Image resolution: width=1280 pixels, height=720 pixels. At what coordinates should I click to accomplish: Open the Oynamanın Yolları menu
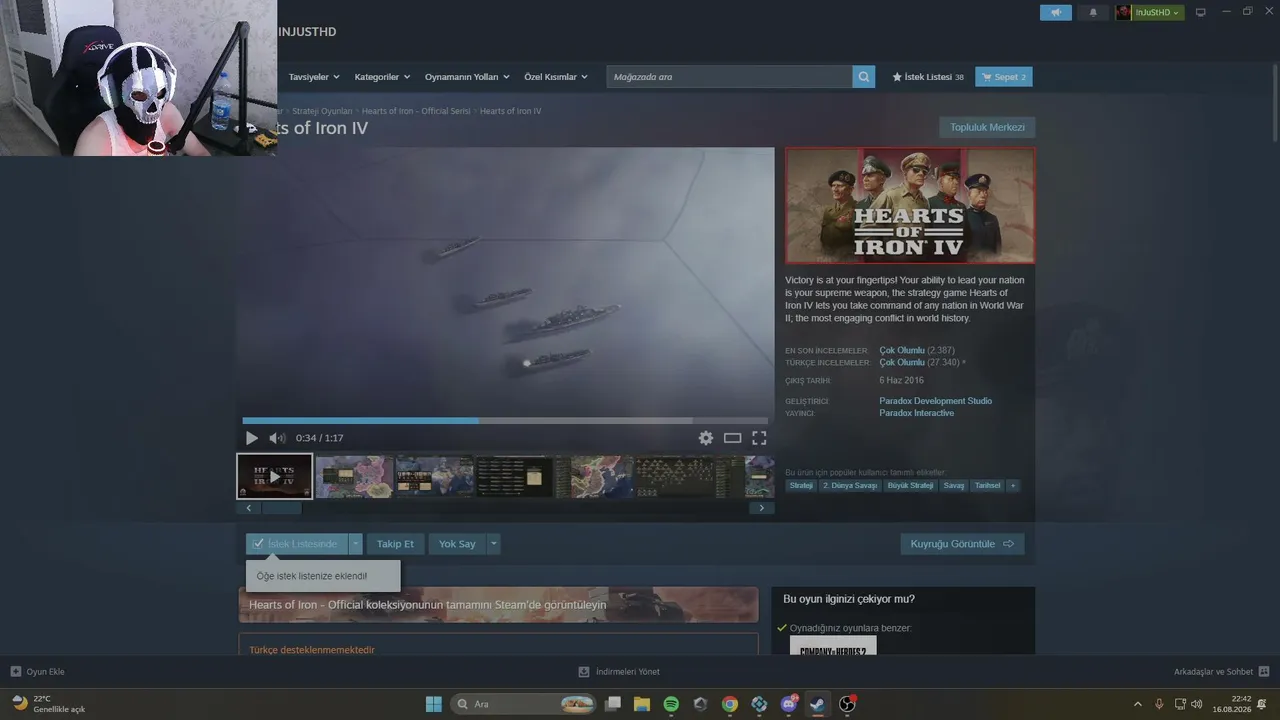pos(467,77)
